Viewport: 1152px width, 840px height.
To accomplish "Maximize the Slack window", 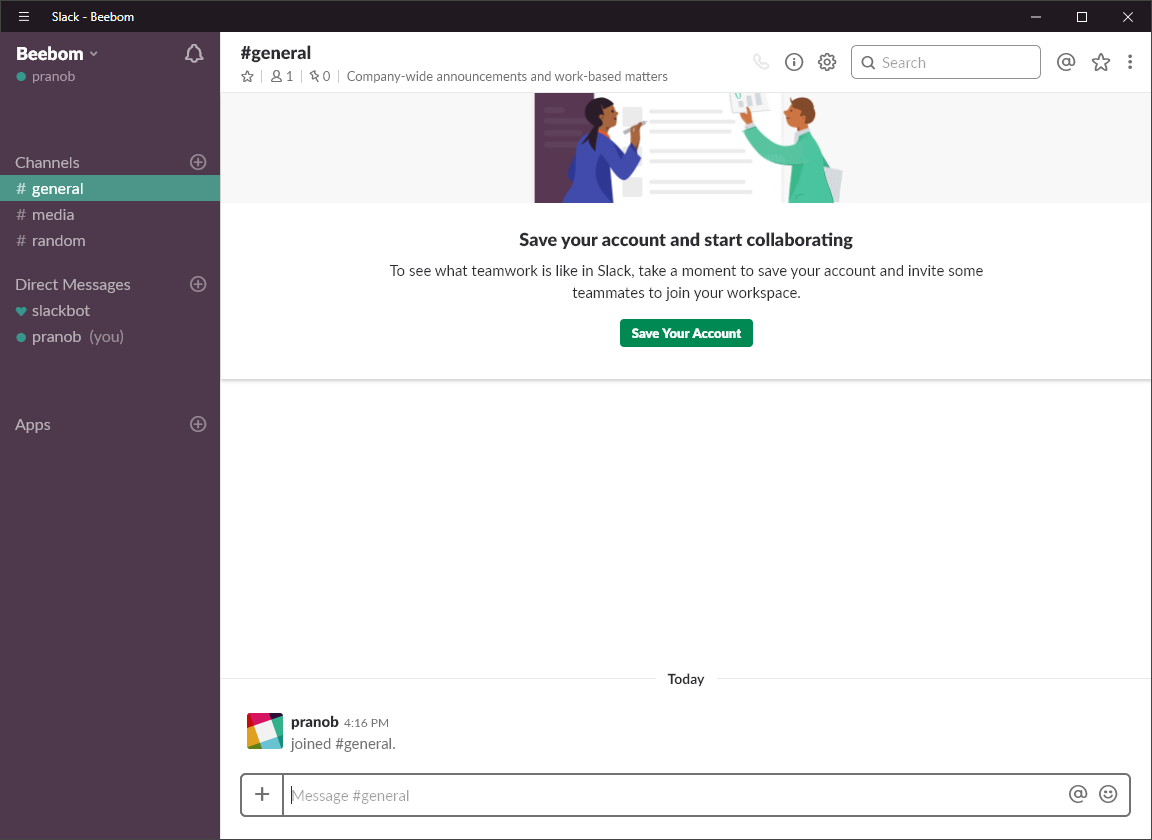I will coord(1081,16).
